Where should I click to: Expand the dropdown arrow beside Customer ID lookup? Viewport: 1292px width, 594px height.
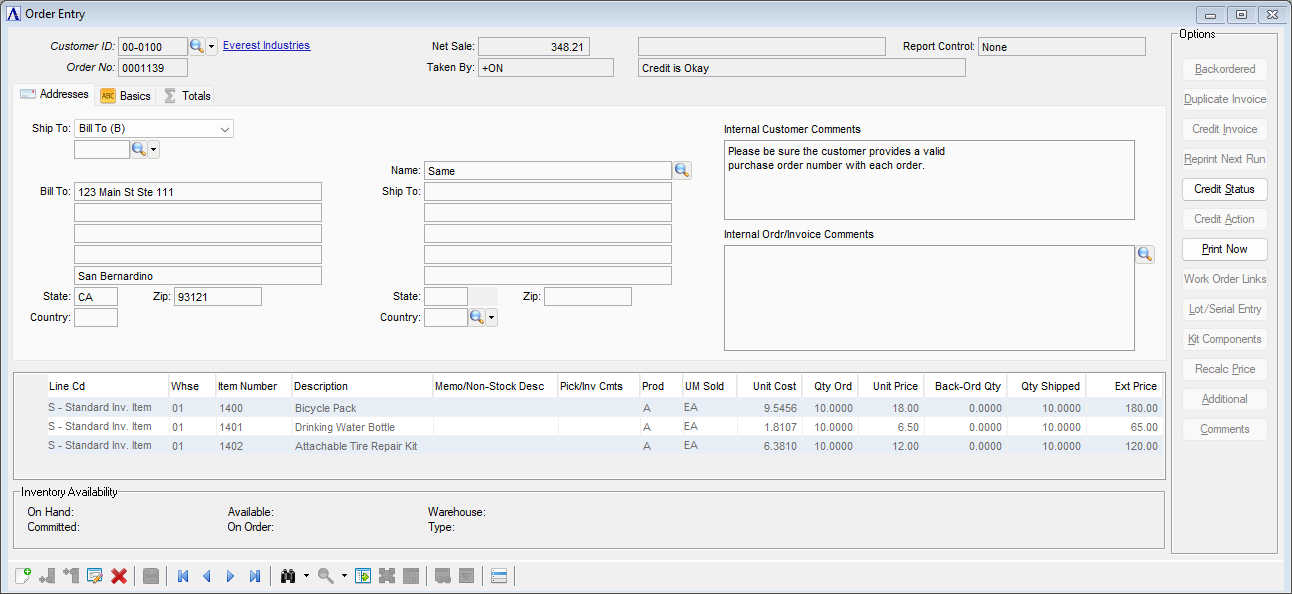(212, 47)
